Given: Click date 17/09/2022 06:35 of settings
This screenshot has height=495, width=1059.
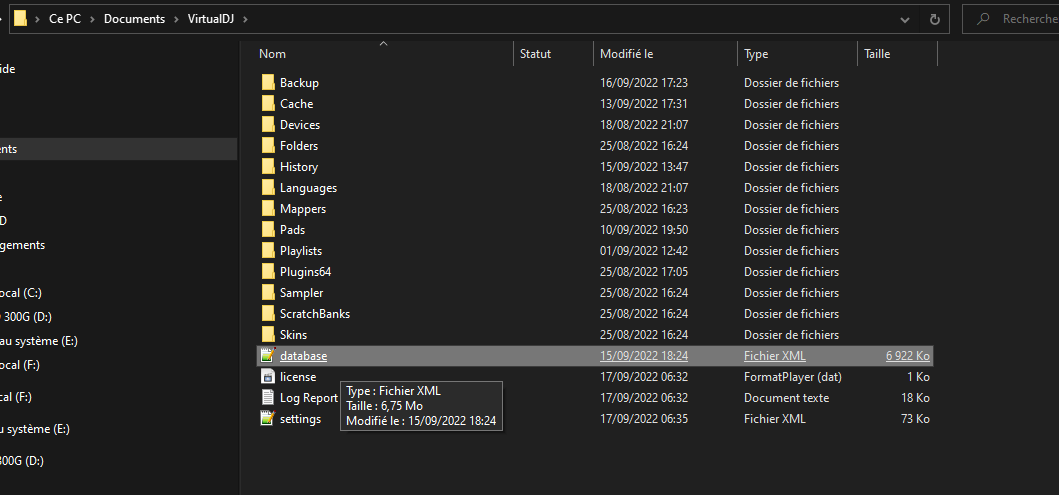Looking at the screenshot, I should pyautogui.click(x=644, y=419).
